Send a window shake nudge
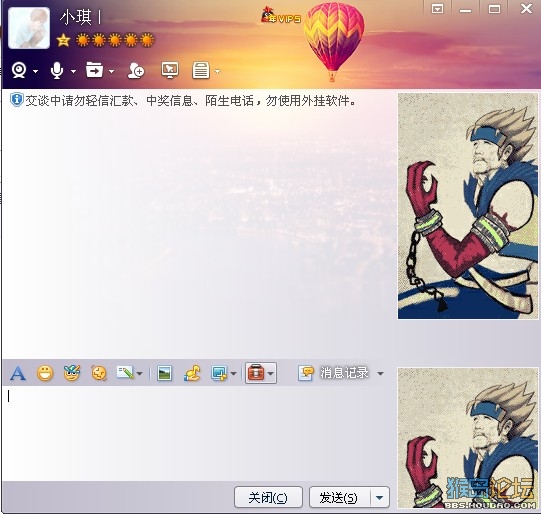This screenshot has height=514, width=541. 99,373
